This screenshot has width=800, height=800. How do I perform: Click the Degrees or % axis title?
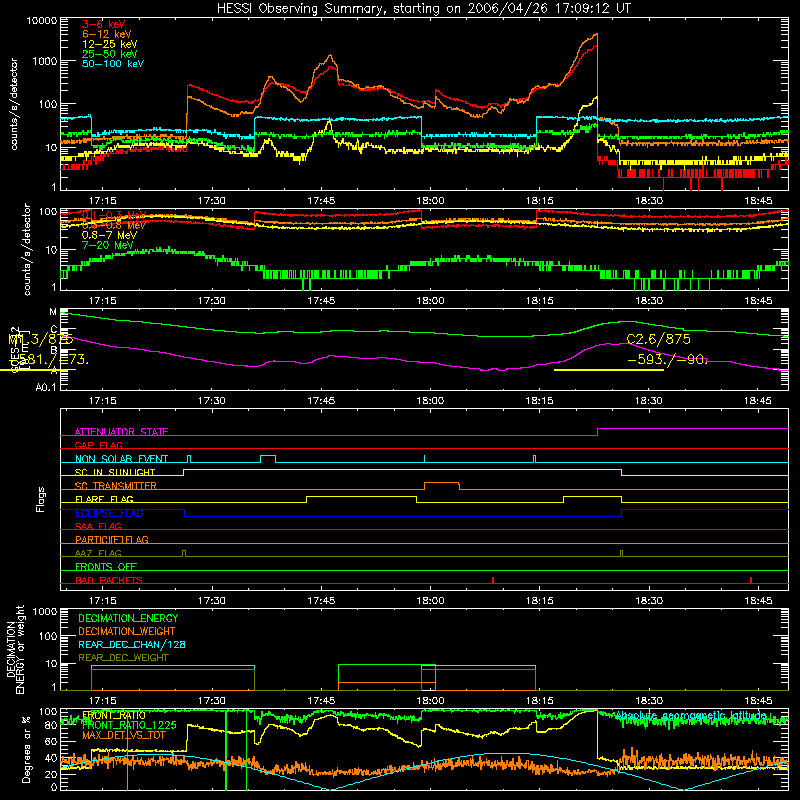(27, 749)
